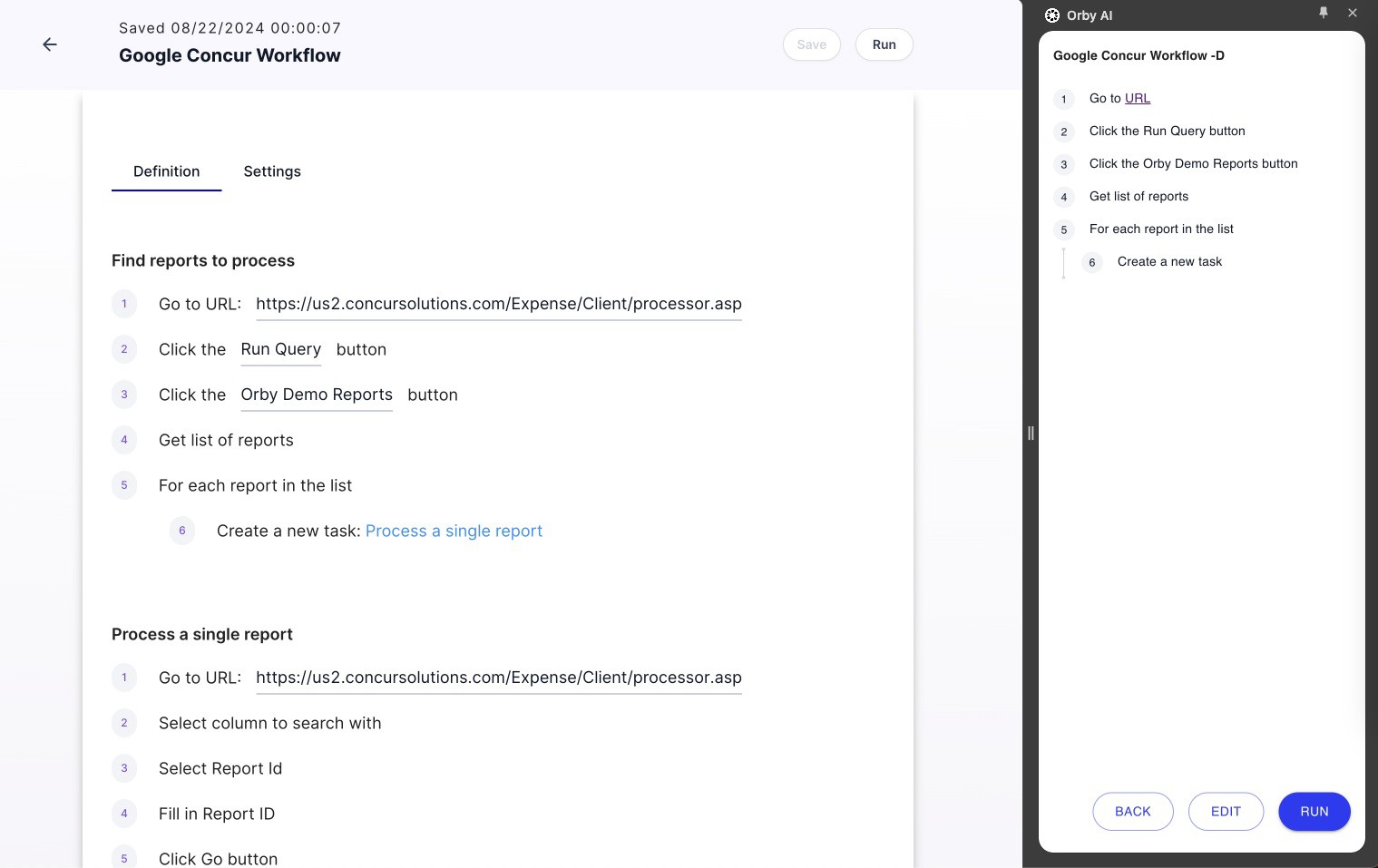Click 'Get list of reports' in the Definition steps

tap(226, 440)
